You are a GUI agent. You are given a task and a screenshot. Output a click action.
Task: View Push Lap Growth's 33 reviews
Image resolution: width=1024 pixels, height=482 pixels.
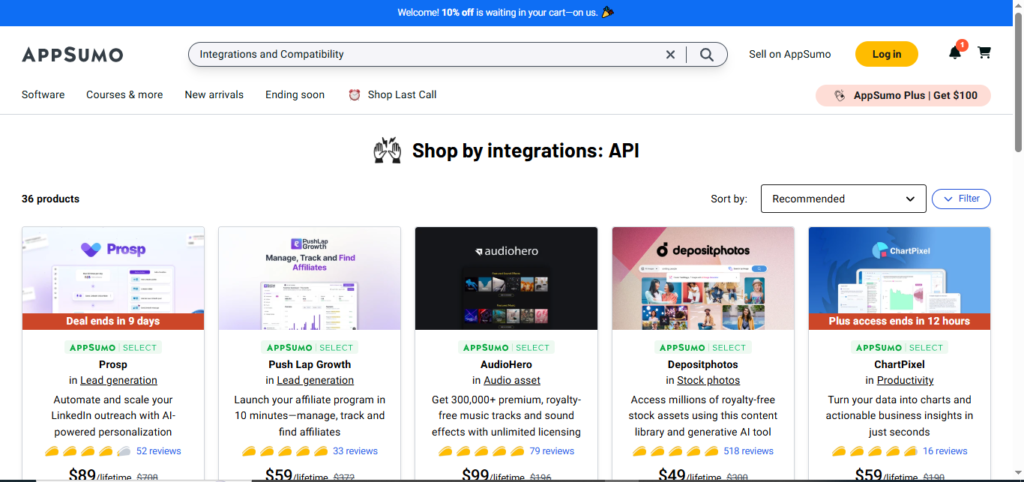click(355, 451)
